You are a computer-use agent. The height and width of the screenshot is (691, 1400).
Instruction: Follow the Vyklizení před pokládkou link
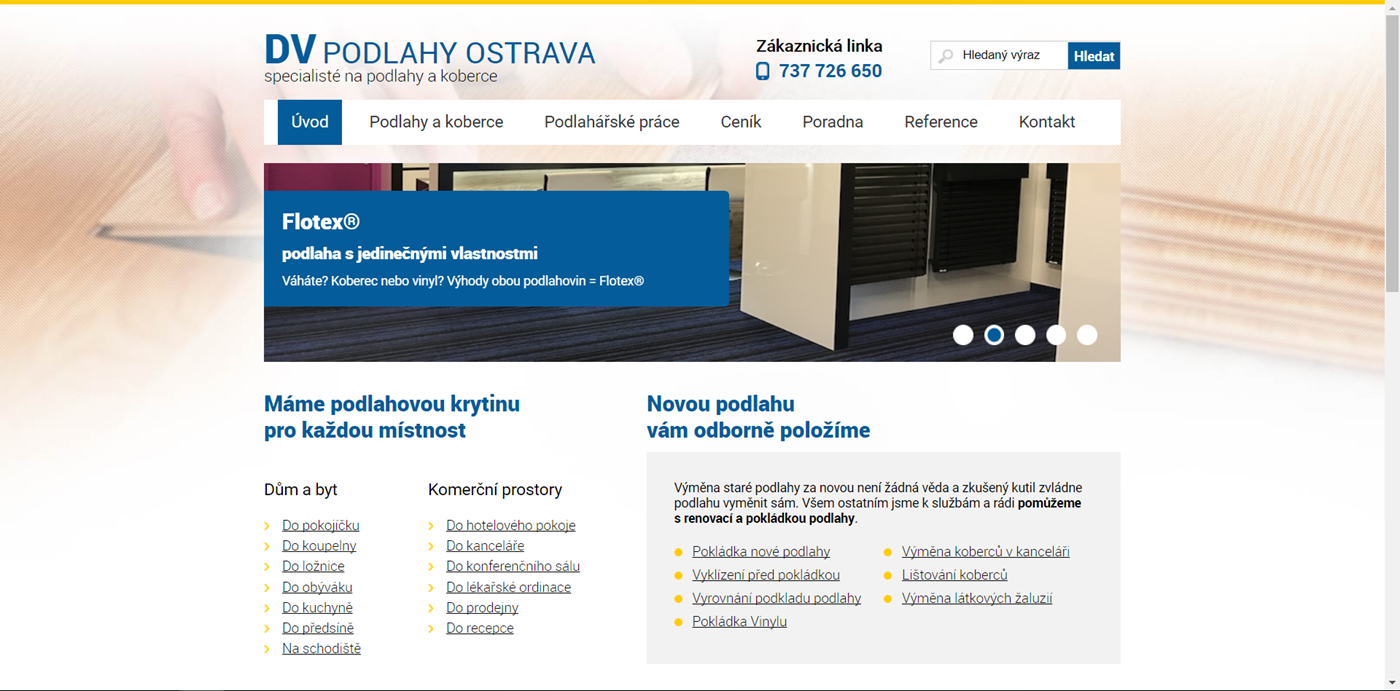coord(766,575)
